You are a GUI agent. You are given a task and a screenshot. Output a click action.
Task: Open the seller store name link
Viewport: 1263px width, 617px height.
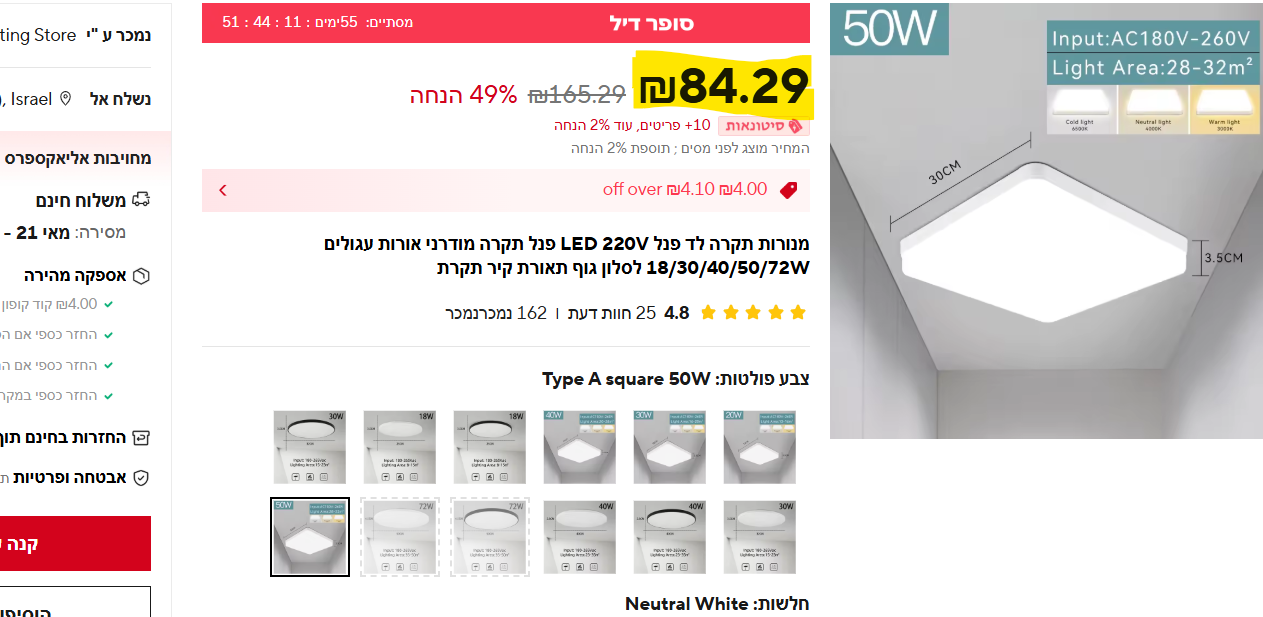pyautogui.click(x=38, y=36)
